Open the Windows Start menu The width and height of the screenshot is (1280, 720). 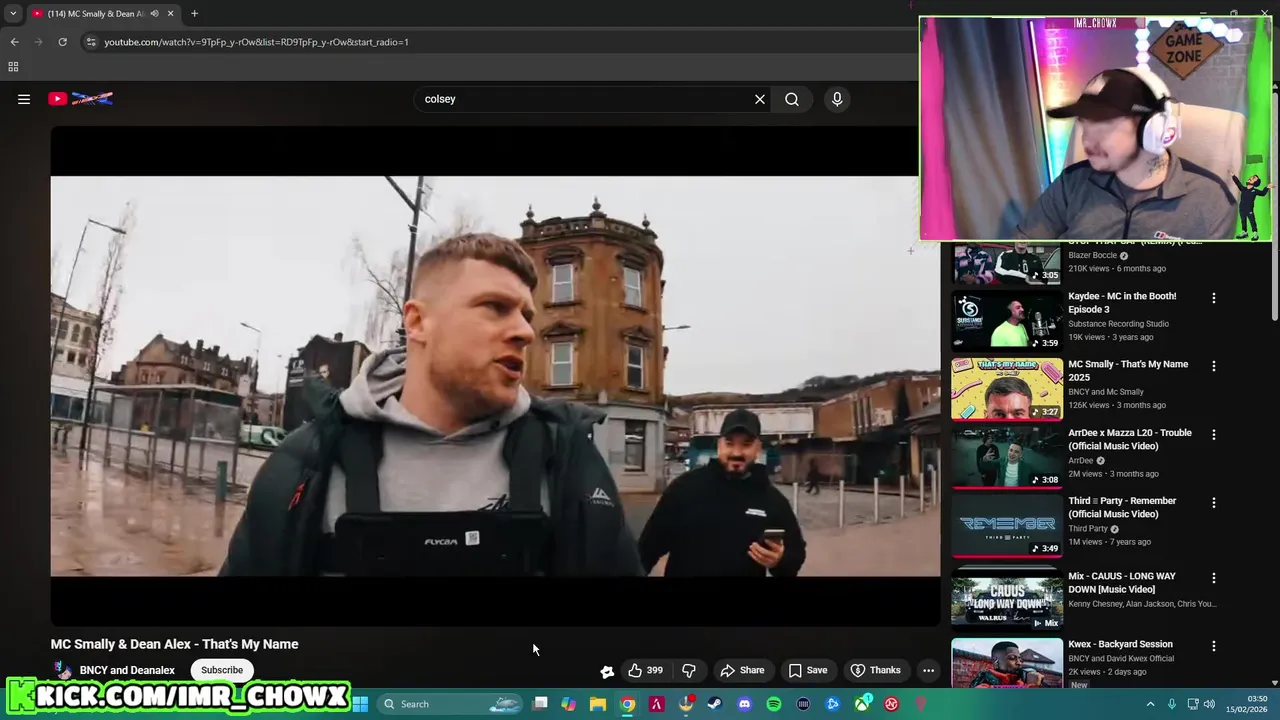(360, 704)
